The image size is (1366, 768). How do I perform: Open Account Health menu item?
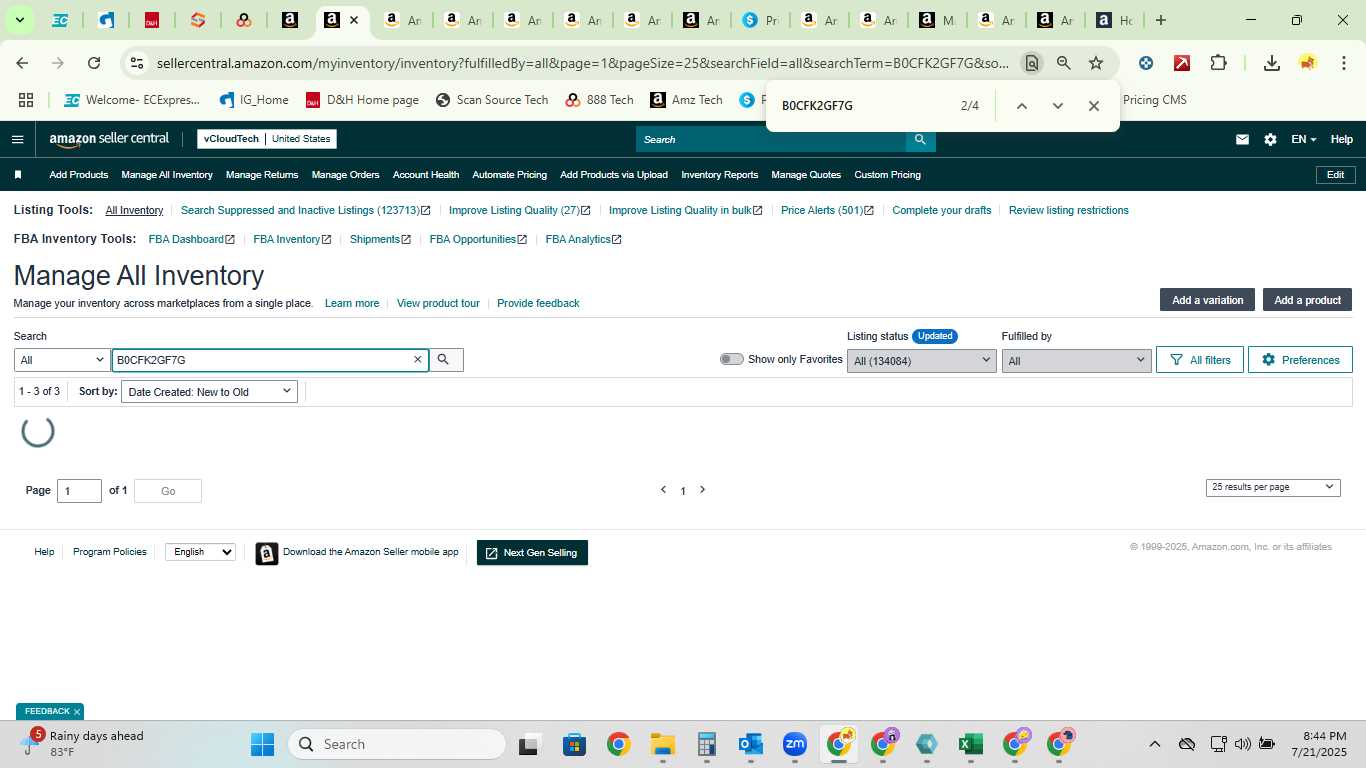pyautogui.click(x=426, y=175)
